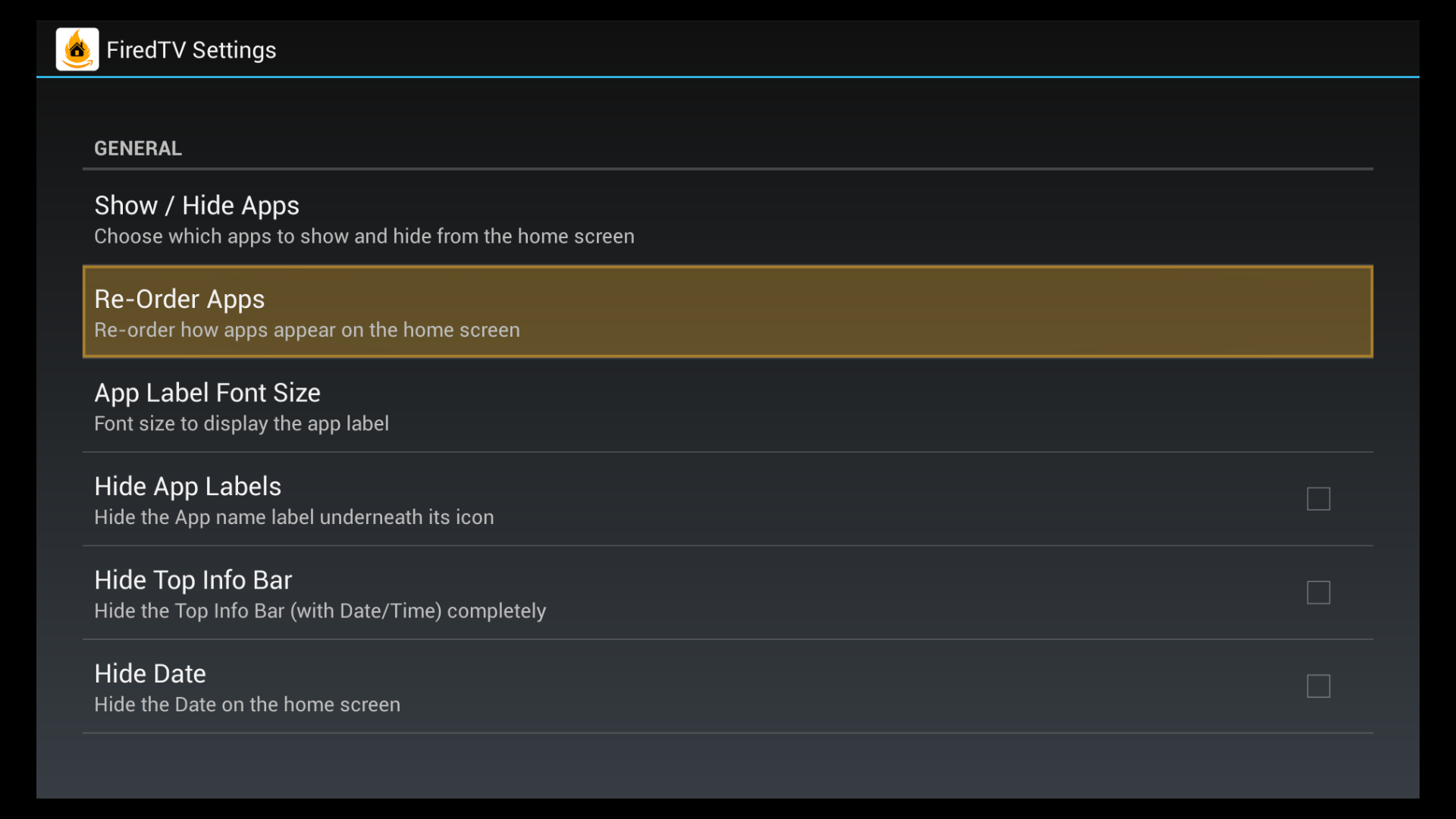Click the Hide Top Info Bar title
This screenshot has height=819, width=1456.
tap(193, 580)
